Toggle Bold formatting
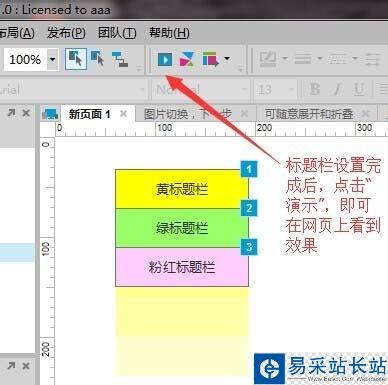The image size is (388, 385). (x=315, y=89)
